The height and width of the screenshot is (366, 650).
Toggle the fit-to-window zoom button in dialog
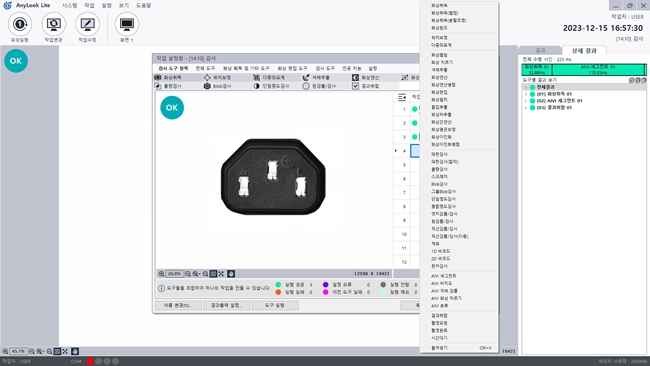click(213, 274)
